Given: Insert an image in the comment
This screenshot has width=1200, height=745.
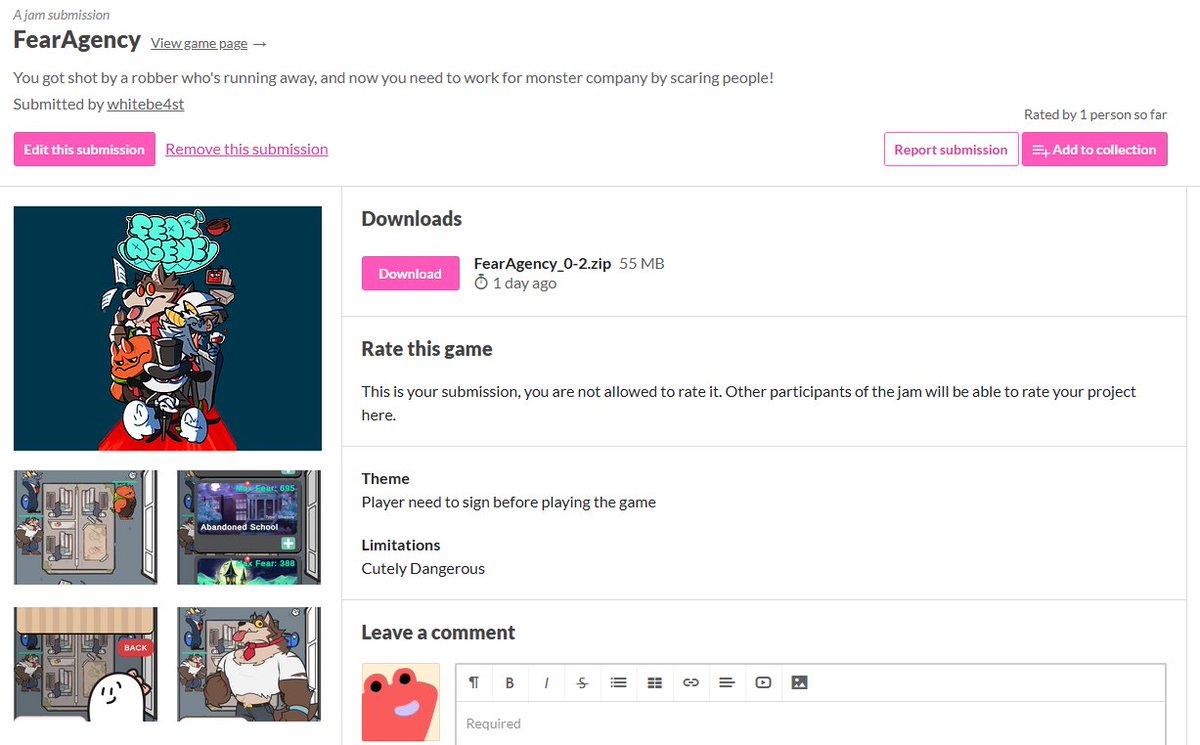Looking at the screenshot, I should 799,682.
